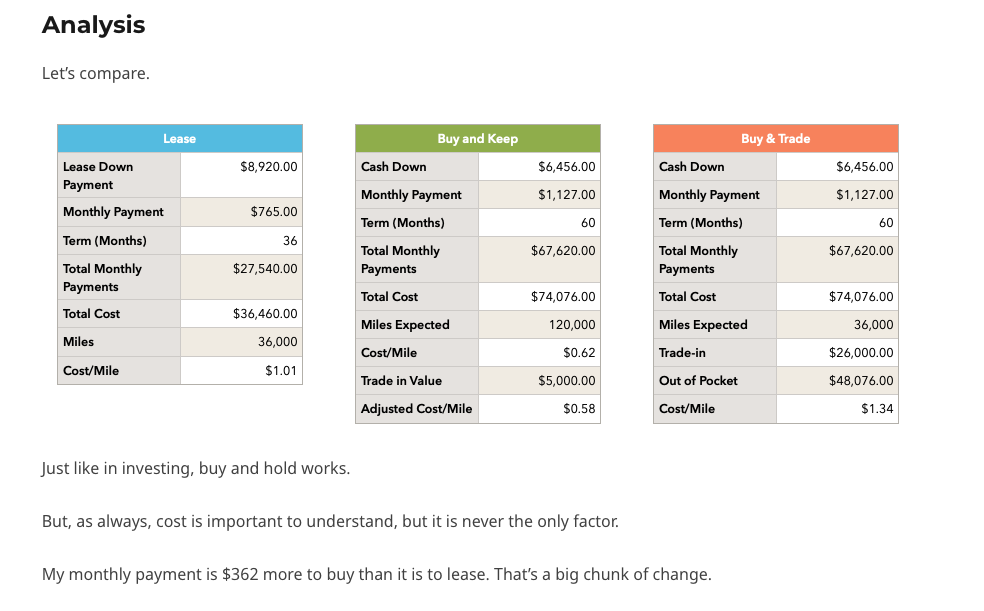Select the 120,000 miles expected cell
This screenshot has width=984, height=611.
pyautogui.click(x=572, y=325)
